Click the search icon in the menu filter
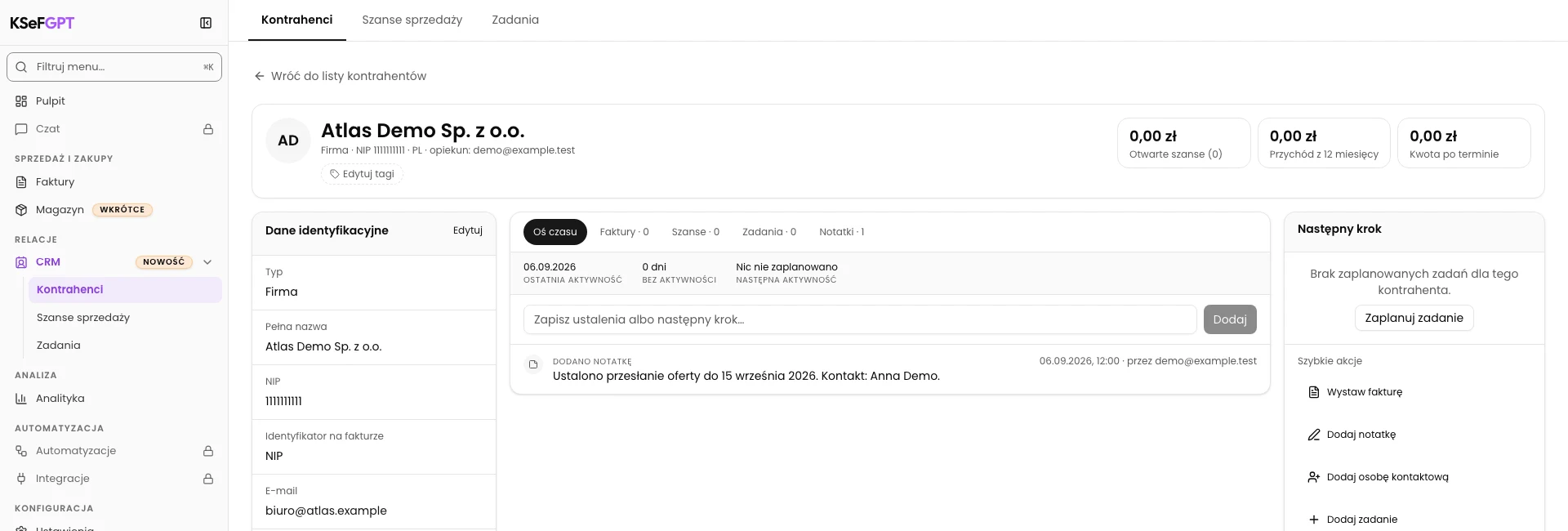The width and height of the screenshot is (1568, 531). 22,67
